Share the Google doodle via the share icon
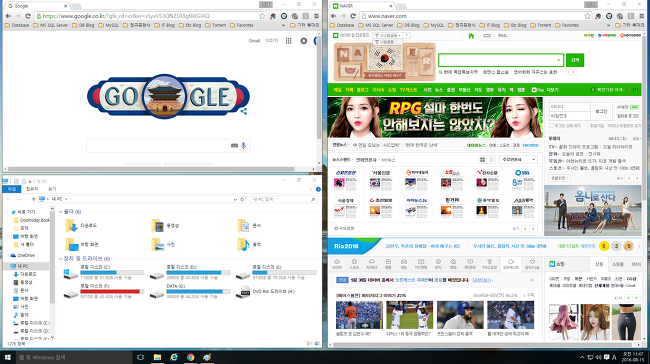Screen dimensions: 650x364 [244, 111]
